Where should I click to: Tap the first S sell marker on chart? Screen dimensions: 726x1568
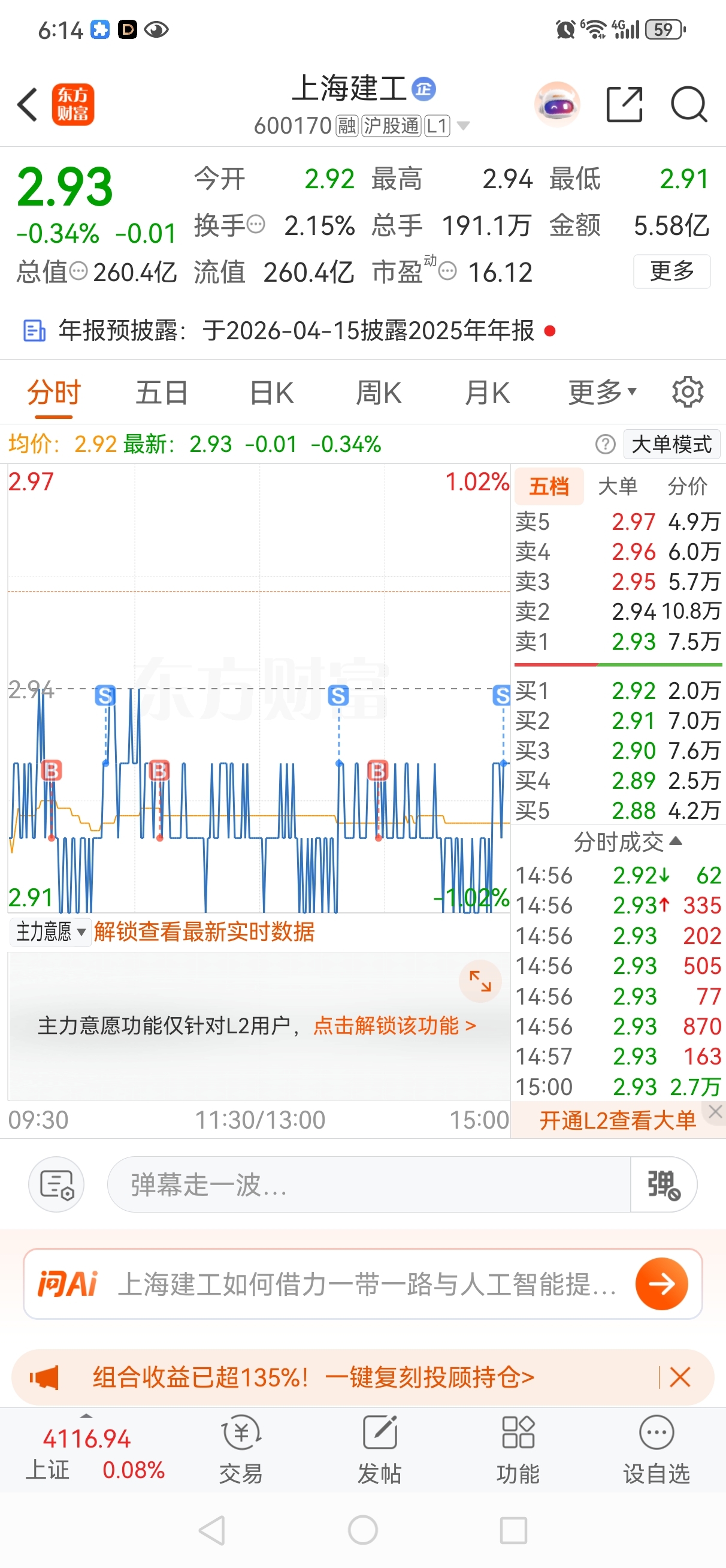pos(105,695)
